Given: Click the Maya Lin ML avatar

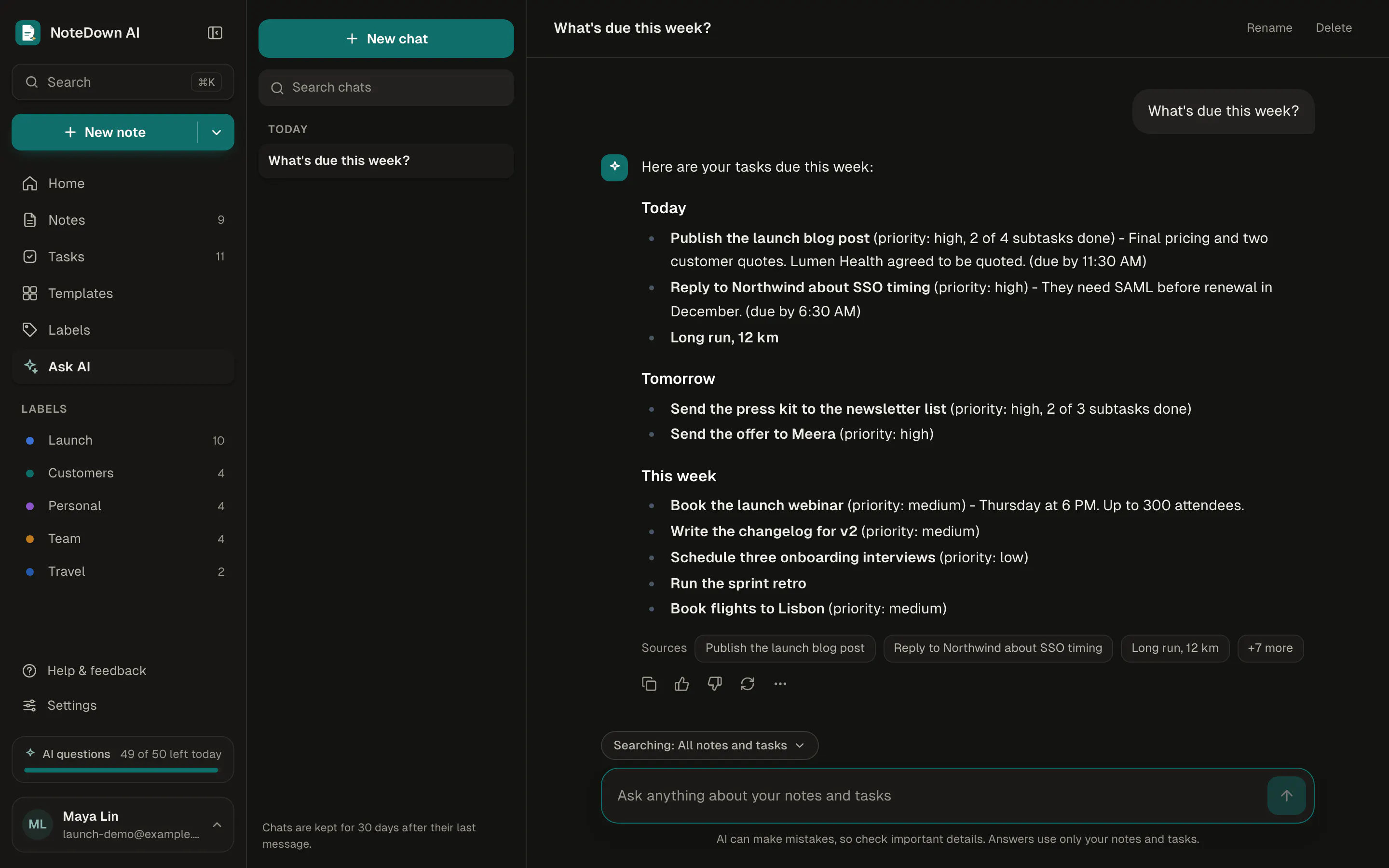Looking at the screenshot, I should coord(37,825).
